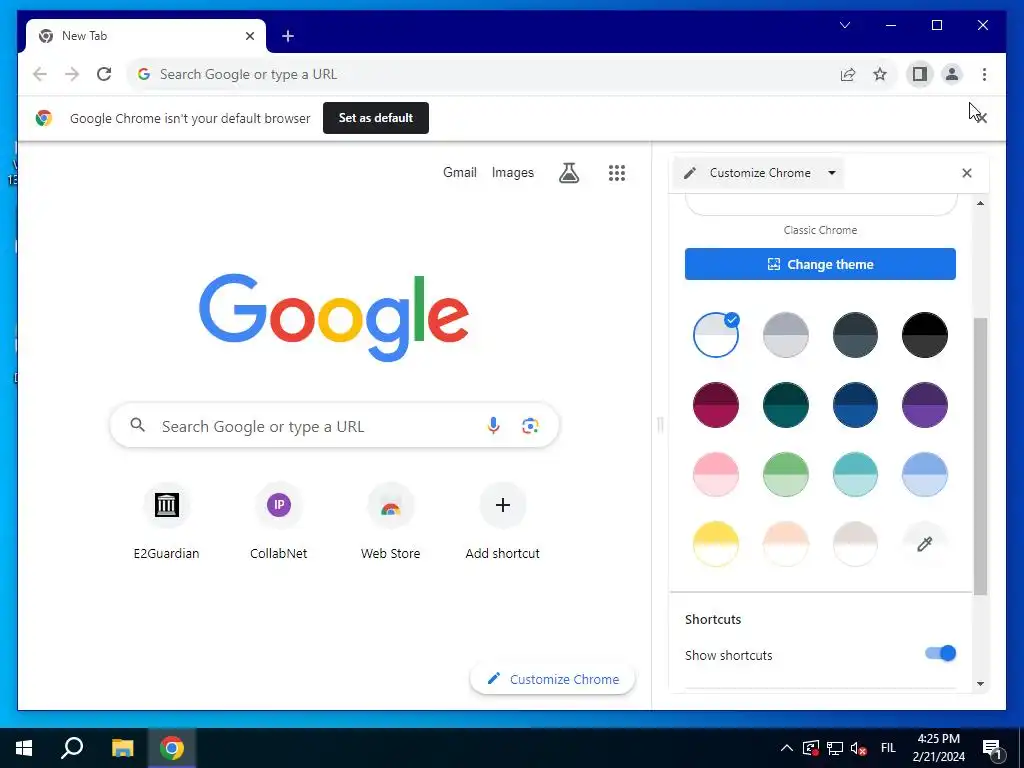This screenshot has width=1024, height=768.
Task: Reload the current page
Action: tap(104, 74)
